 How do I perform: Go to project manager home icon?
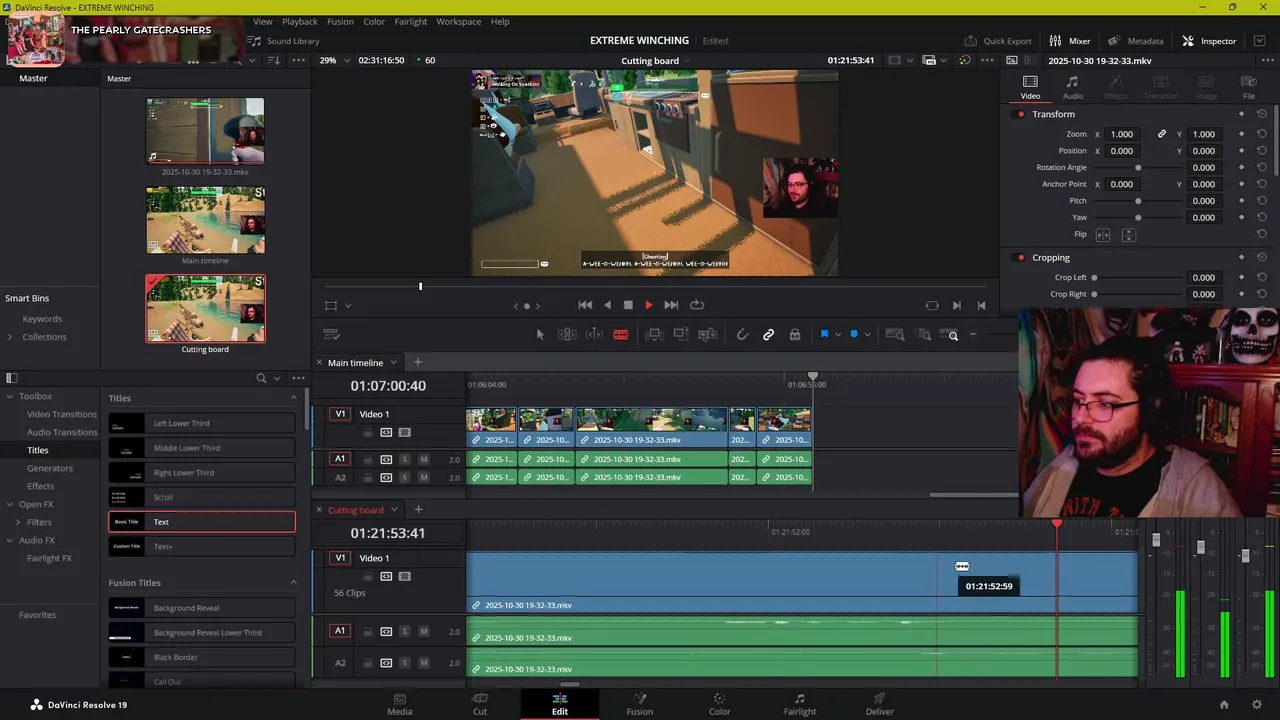tap(1223, 705)
